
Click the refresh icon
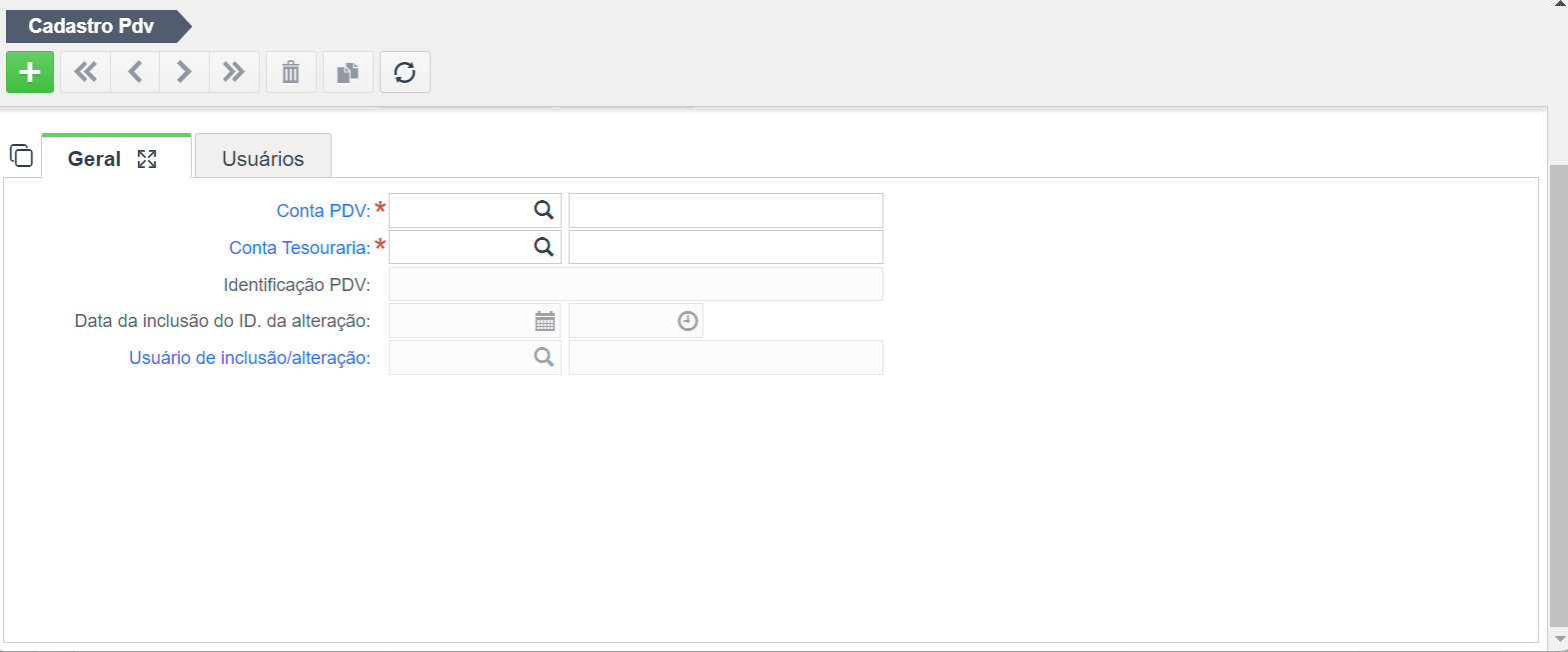coord(405,72)
